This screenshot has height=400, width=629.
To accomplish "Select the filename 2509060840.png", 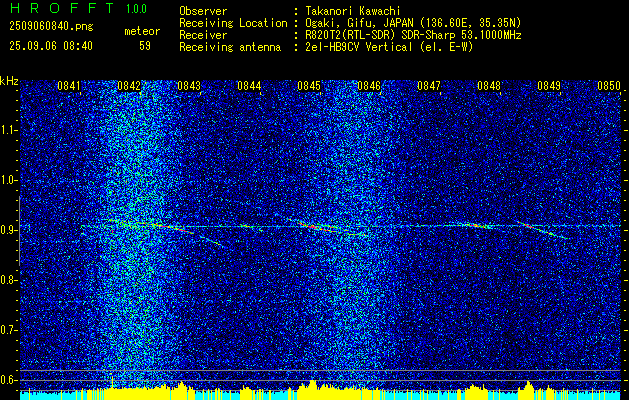I will [51, 27].
